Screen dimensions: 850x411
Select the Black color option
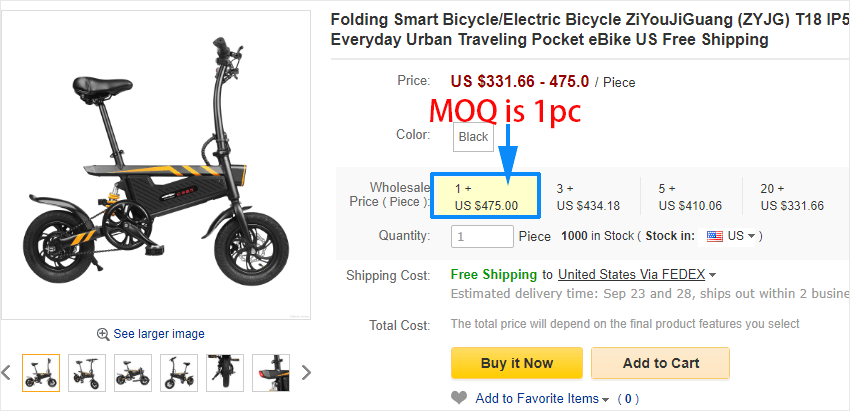pyautogui.click(x=473, y=137)
